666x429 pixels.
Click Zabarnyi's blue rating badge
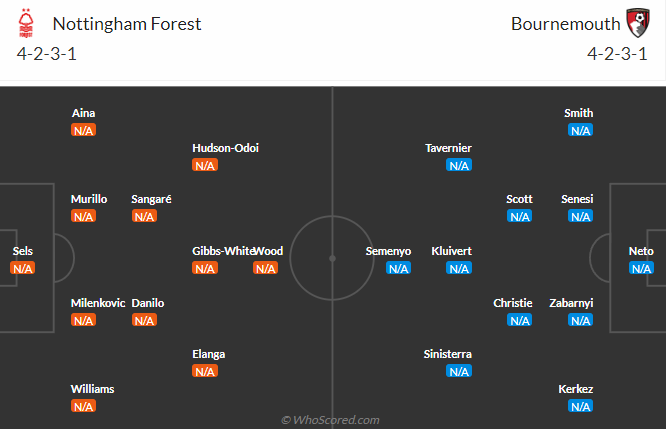click(x=580, y=320)
